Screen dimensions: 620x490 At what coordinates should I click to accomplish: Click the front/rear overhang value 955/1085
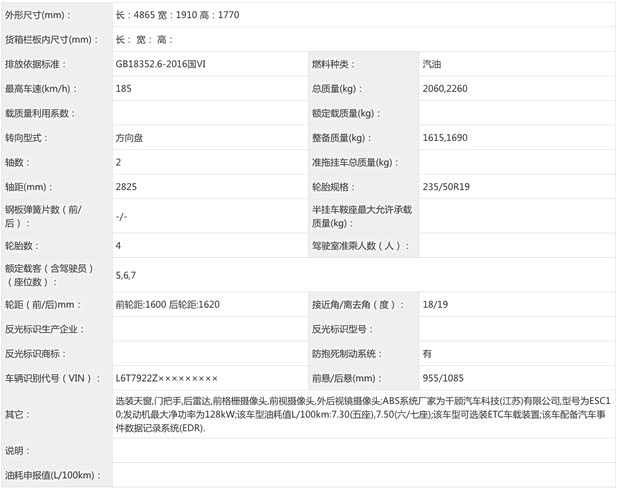click(x=444, y=378)
